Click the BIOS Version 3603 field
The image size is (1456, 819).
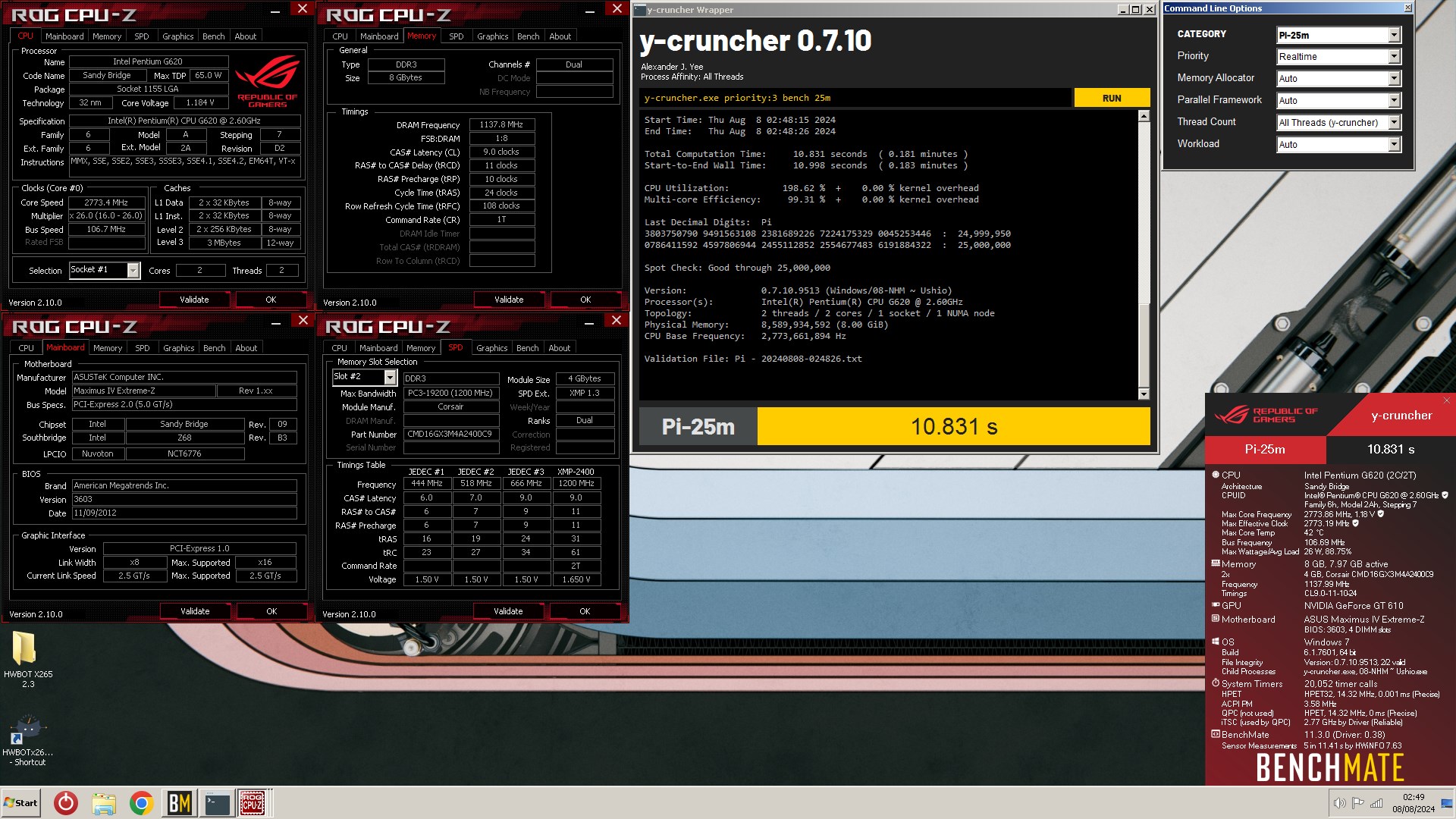[184, 499]
